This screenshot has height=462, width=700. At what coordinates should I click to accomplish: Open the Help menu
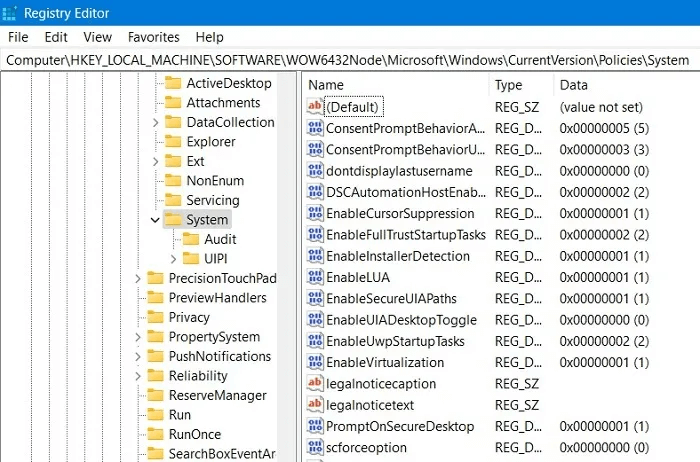[209, 37]
